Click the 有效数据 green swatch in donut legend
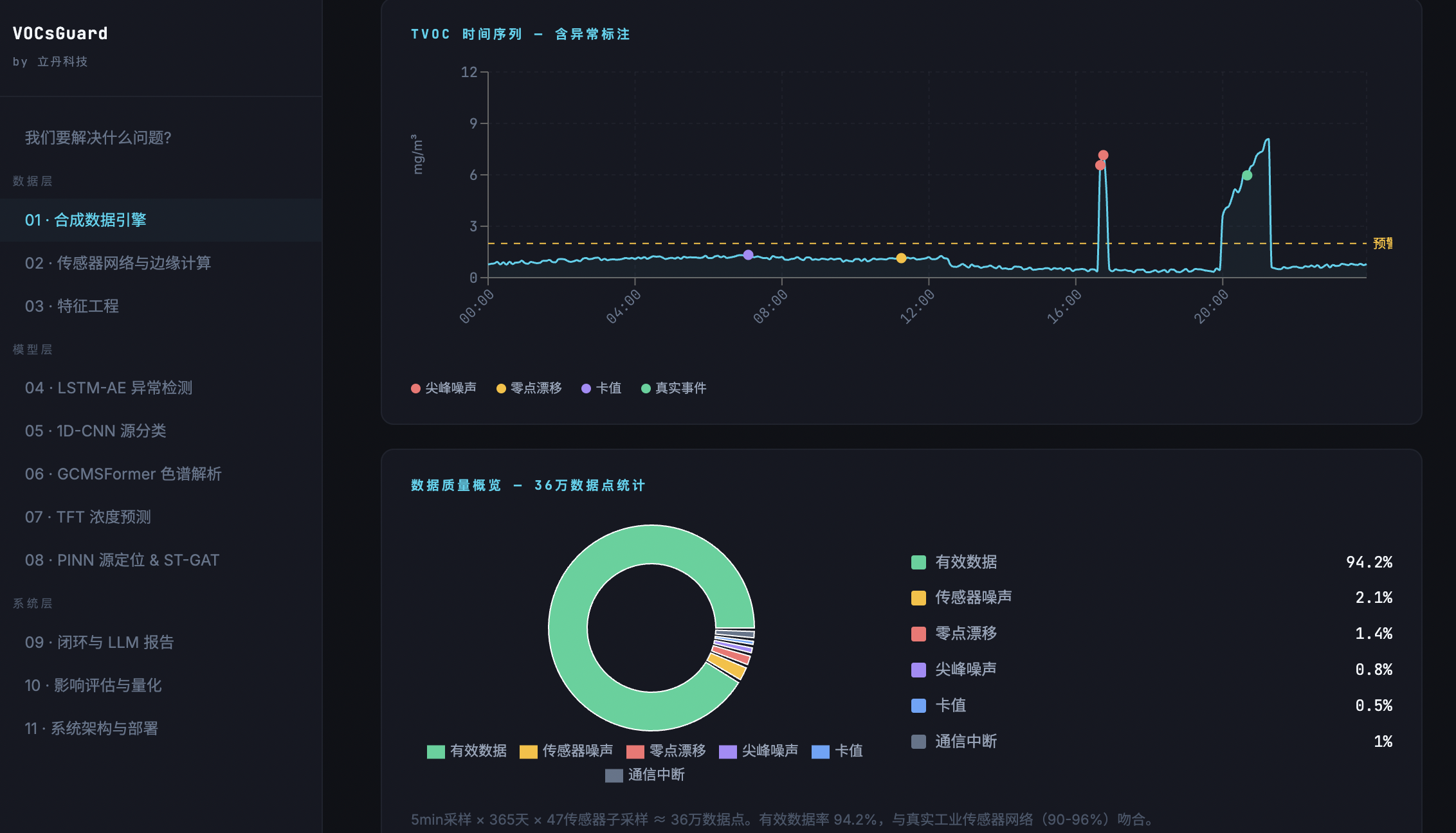Screen dimensions: 1456x833 pos(436,750)
